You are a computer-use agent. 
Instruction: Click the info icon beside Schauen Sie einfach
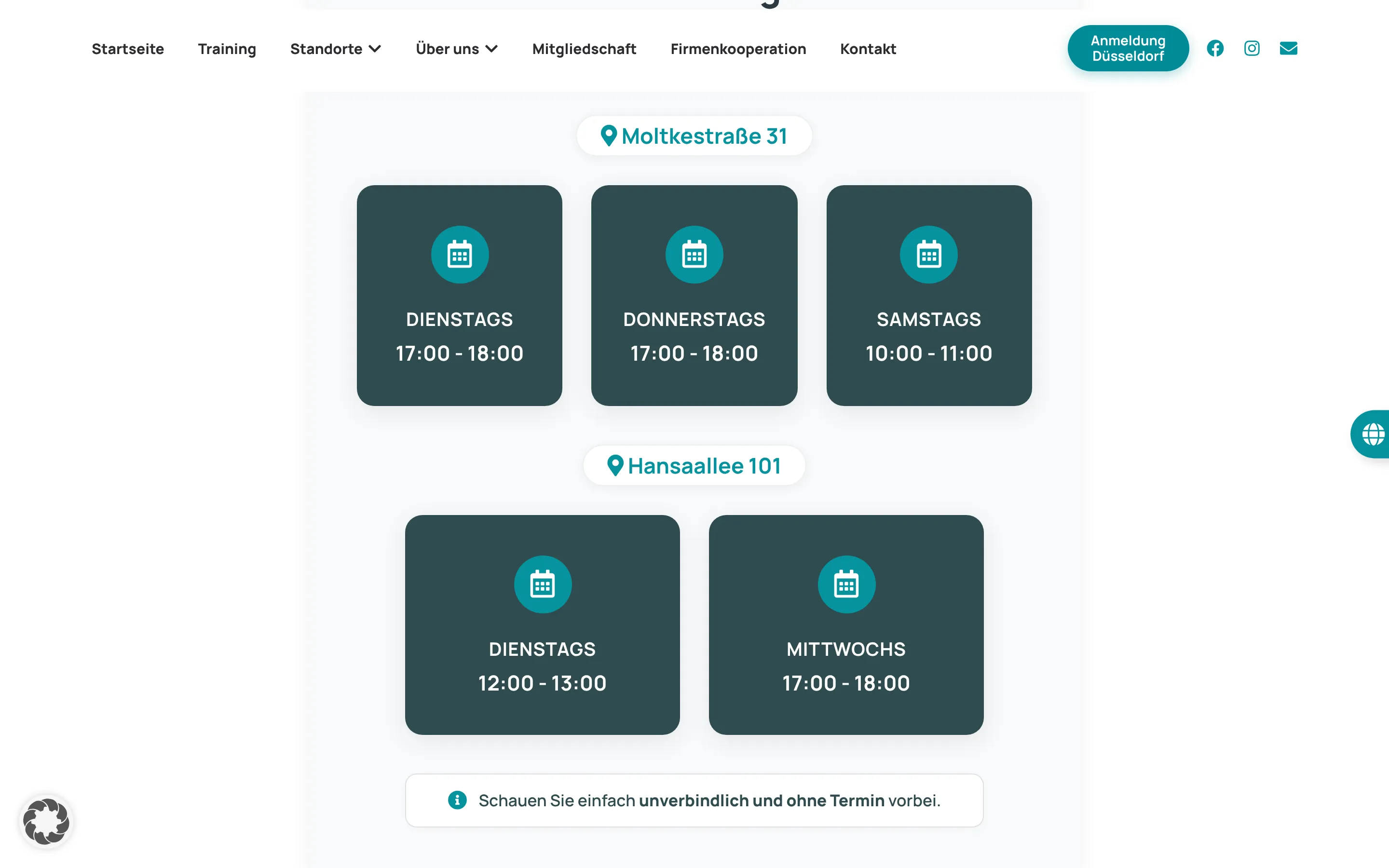point(457,800)
